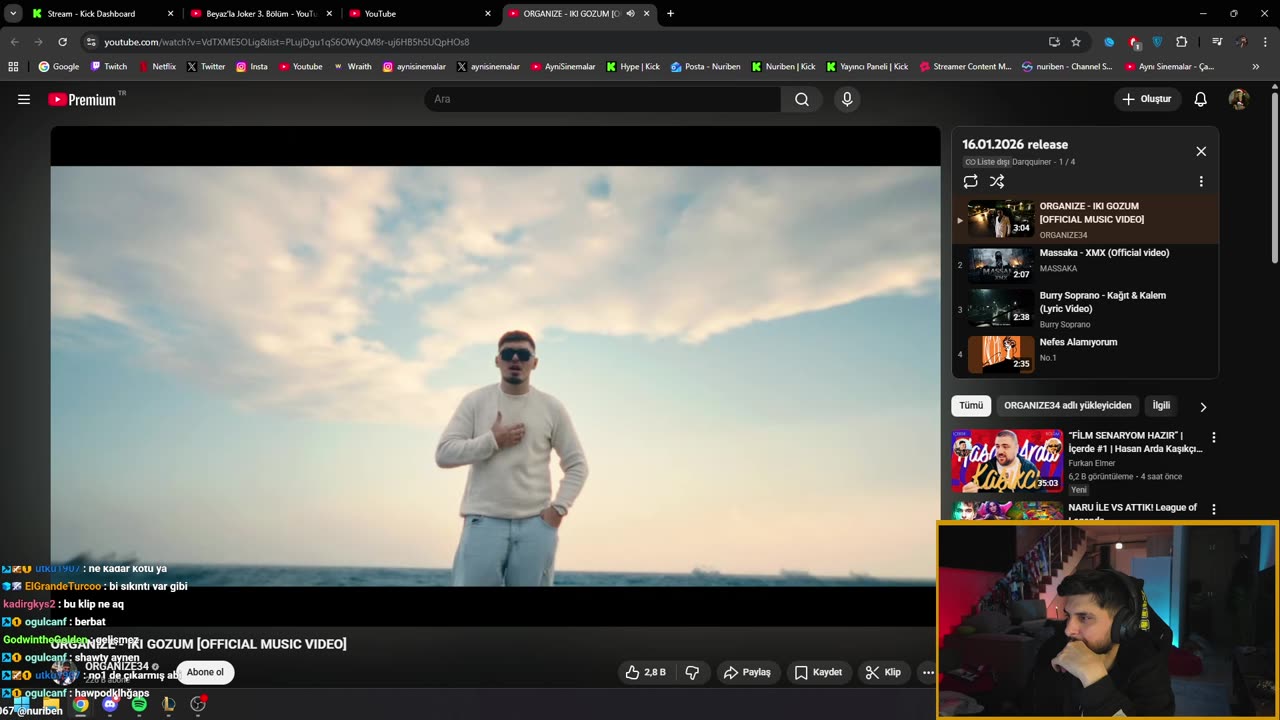Viewport: 1280px width, 720px height.
Task: Toggle playlist shuffle
Action: (x=997, y=181)
